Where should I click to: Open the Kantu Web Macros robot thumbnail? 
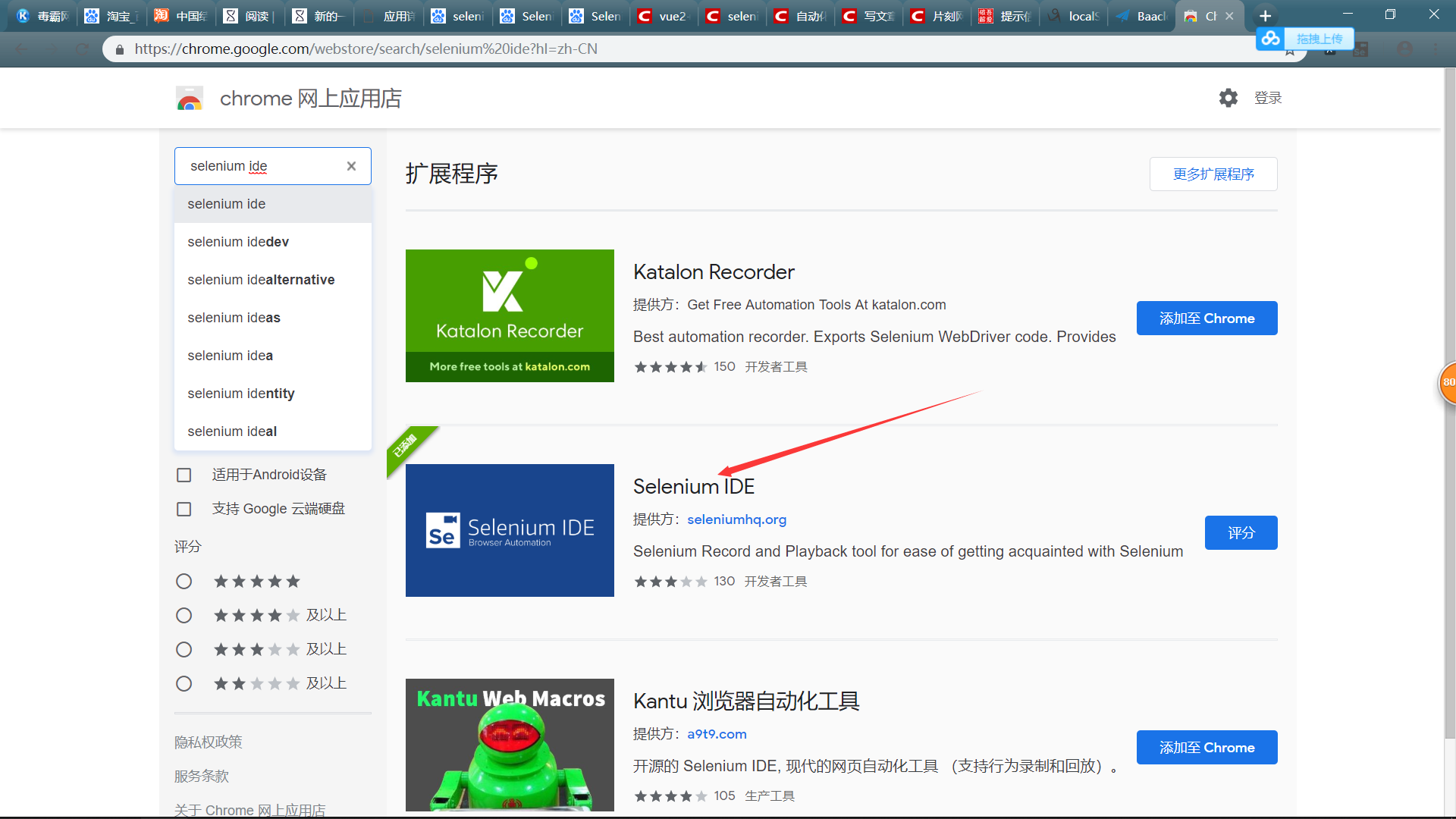click(x=510, y=745)
